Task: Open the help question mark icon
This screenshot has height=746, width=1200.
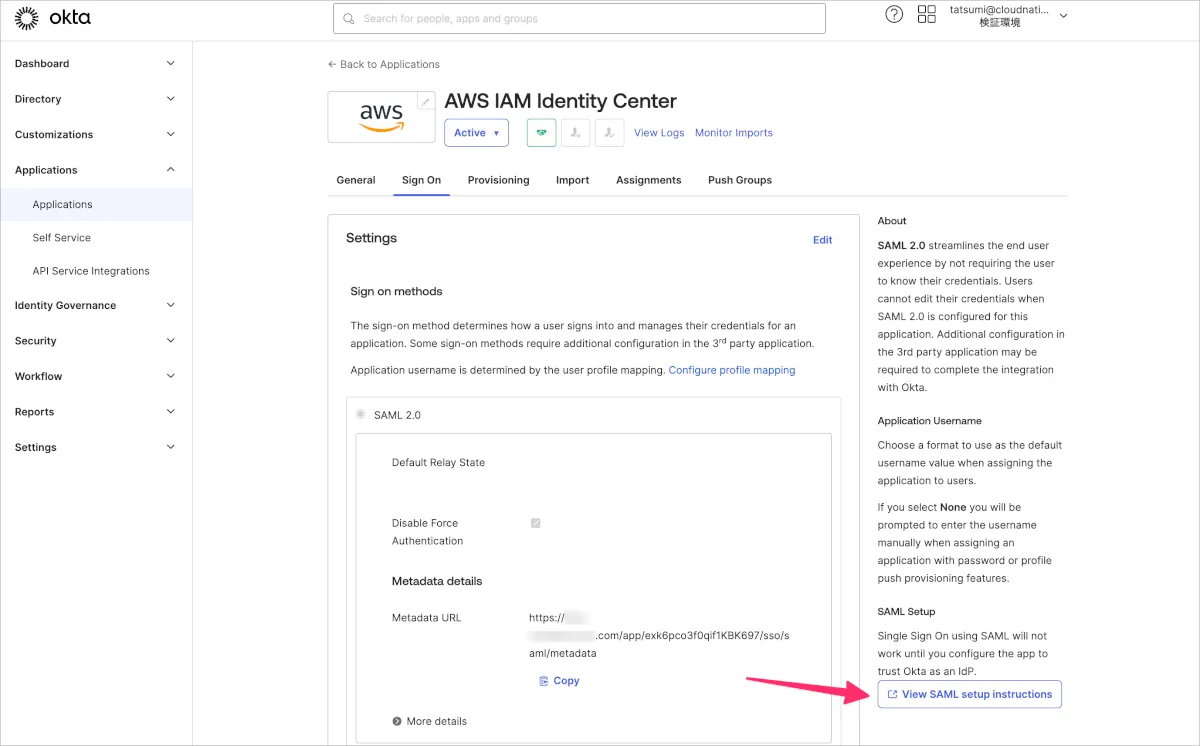Action: tap(894, 15)
